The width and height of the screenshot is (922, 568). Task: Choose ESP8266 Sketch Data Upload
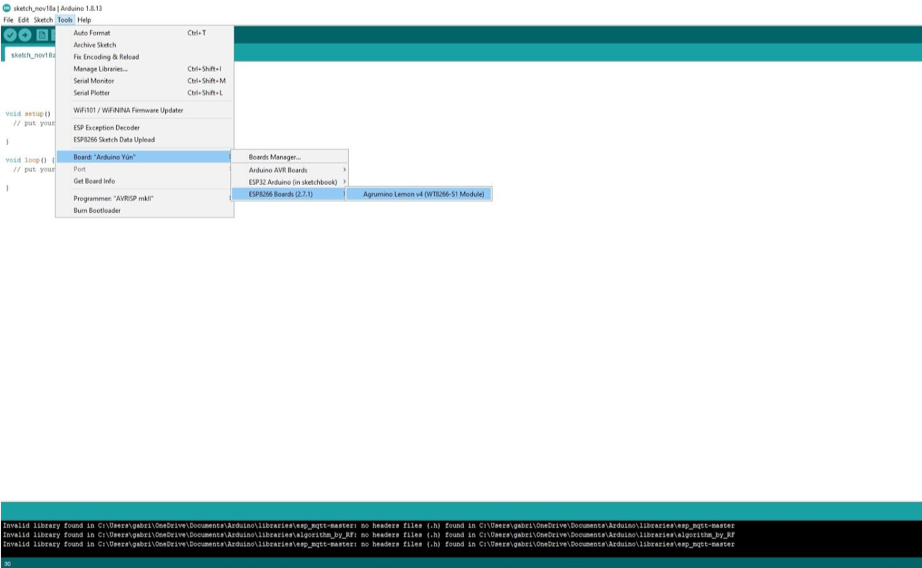tap(145, 140)
